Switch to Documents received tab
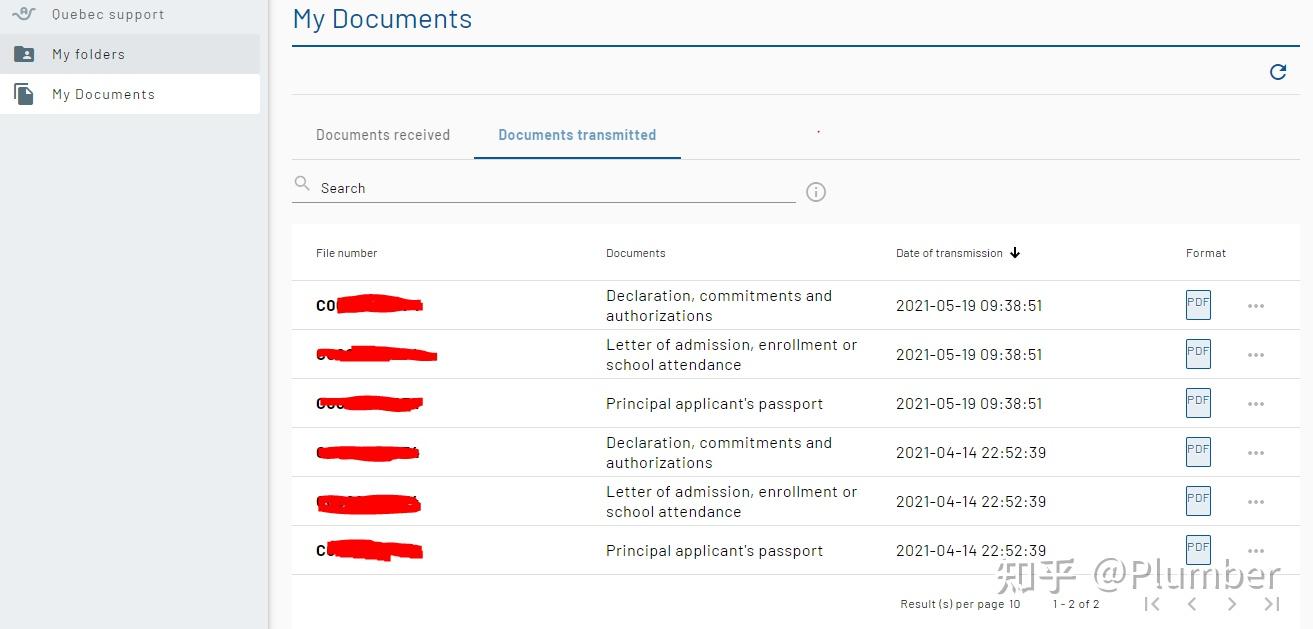The height and width of the screenshot is (629, 1313). click(383, 135)
